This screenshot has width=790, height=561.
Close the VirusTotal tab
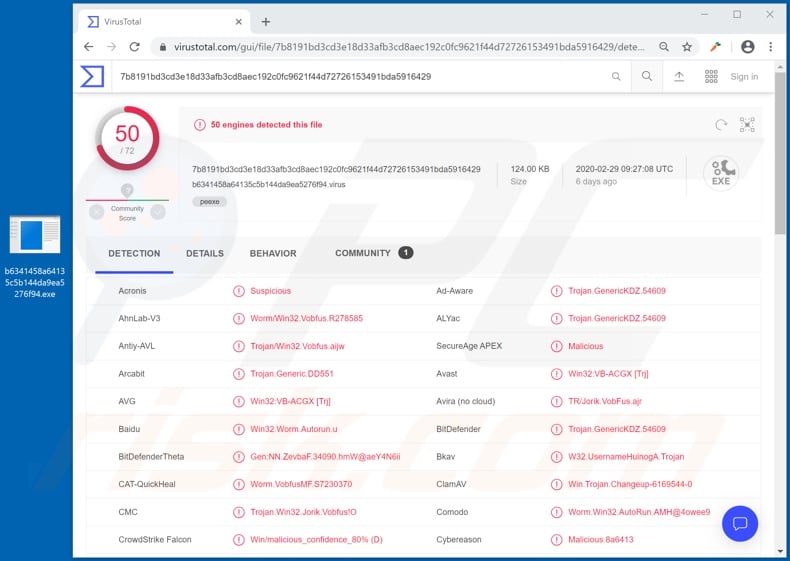click(x=239, y=22)
